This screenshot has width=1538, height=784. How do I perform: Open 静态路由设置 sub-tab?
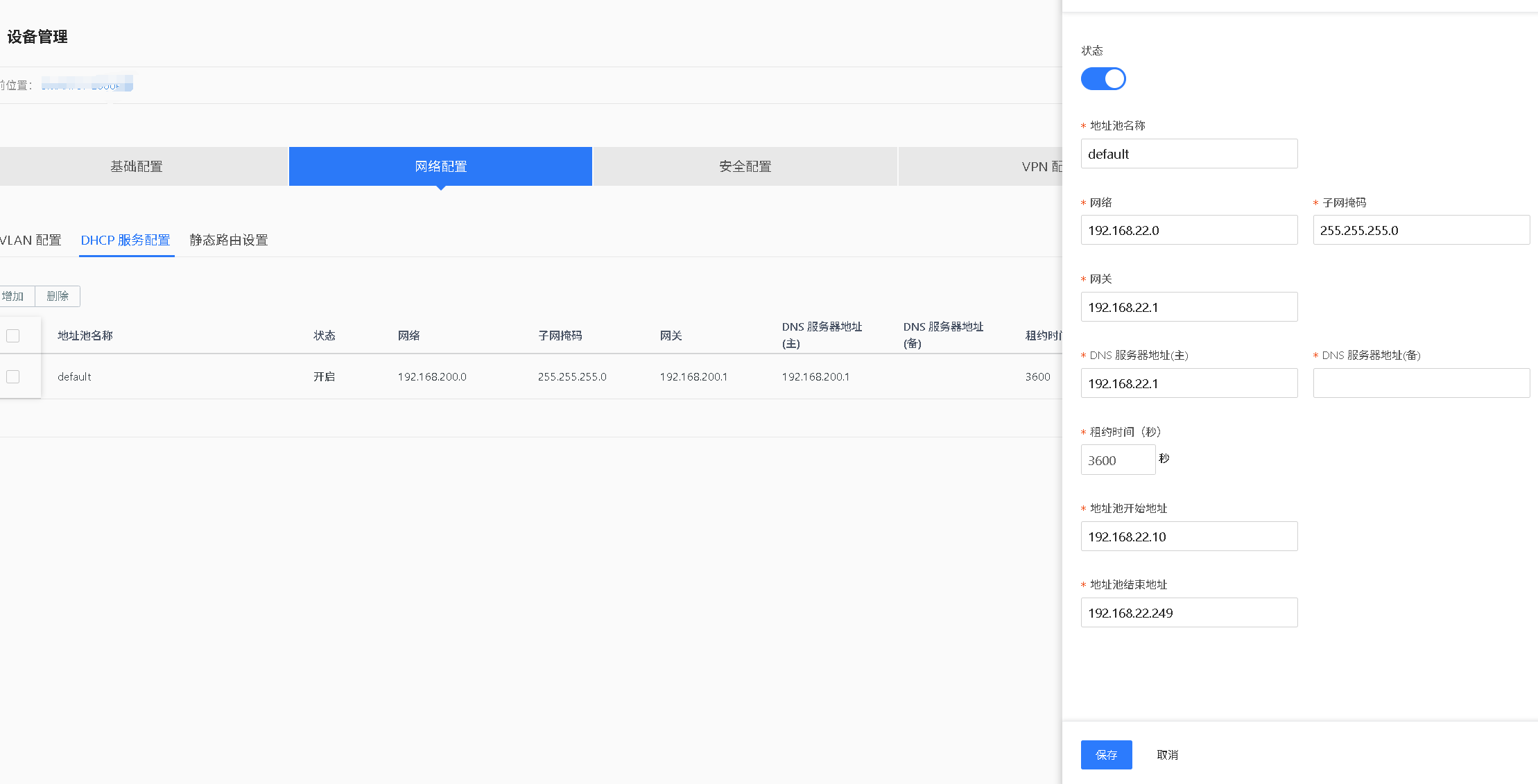[229, 241]
